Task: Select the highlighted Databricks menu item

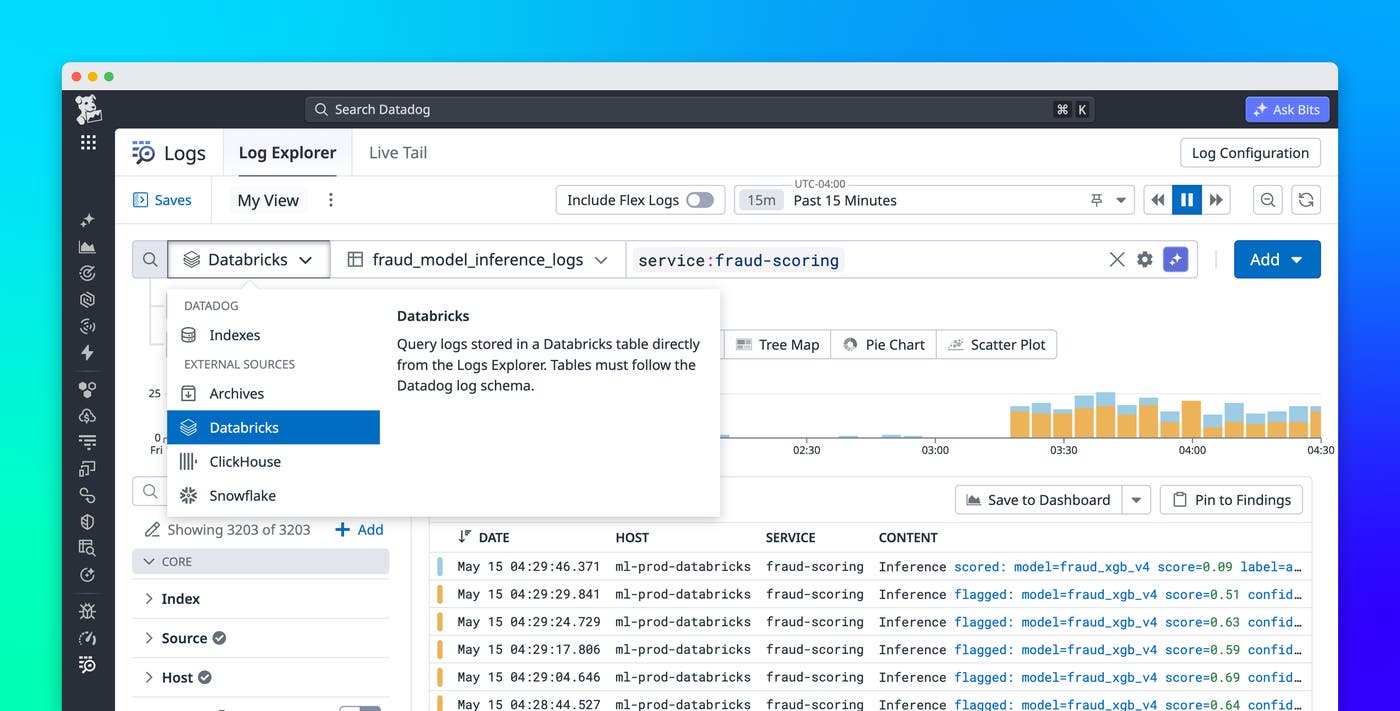Action: [273, 428]
